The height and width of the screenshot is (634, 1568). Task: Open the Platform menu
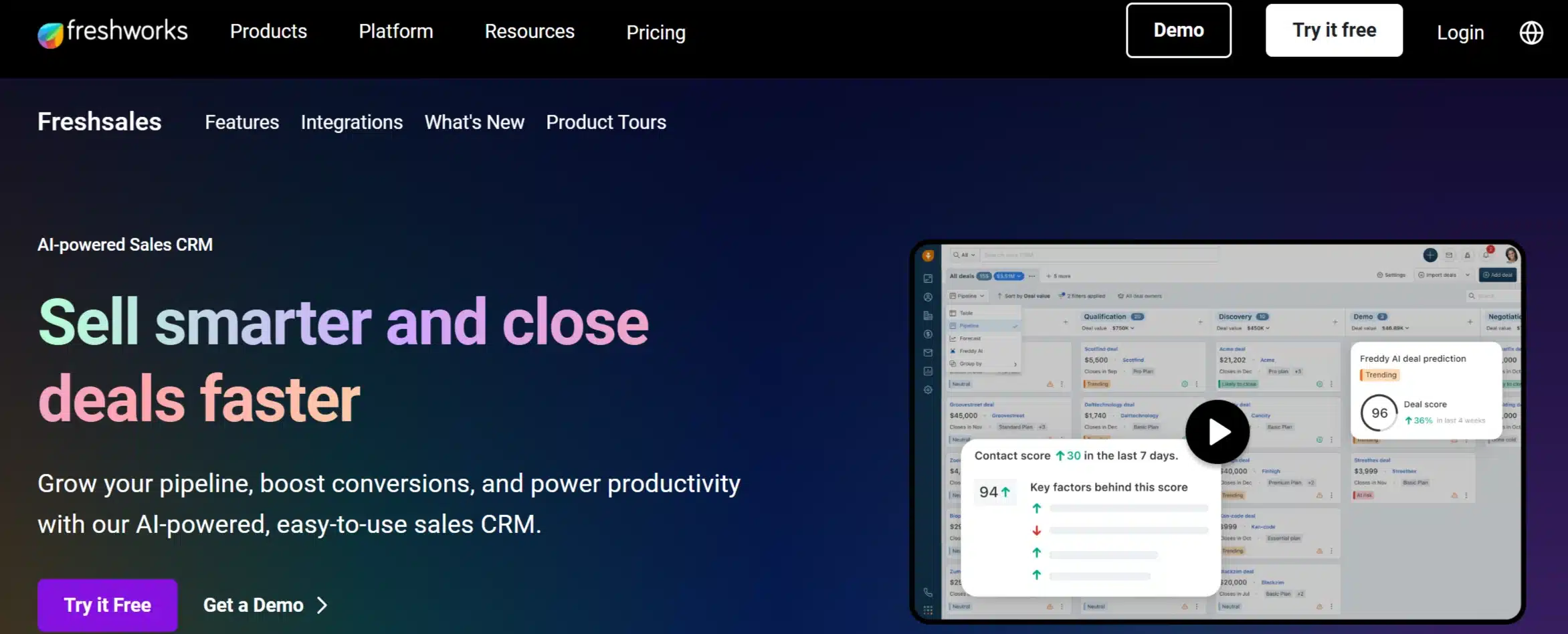[x=396, y=31]
